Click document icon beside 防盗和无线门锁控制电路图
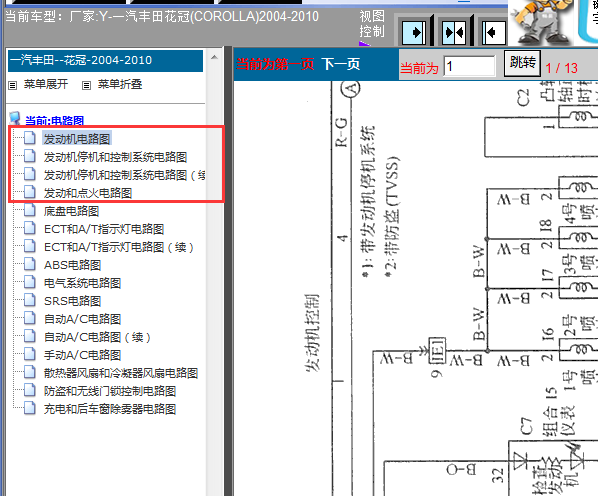 pos(30,390)
